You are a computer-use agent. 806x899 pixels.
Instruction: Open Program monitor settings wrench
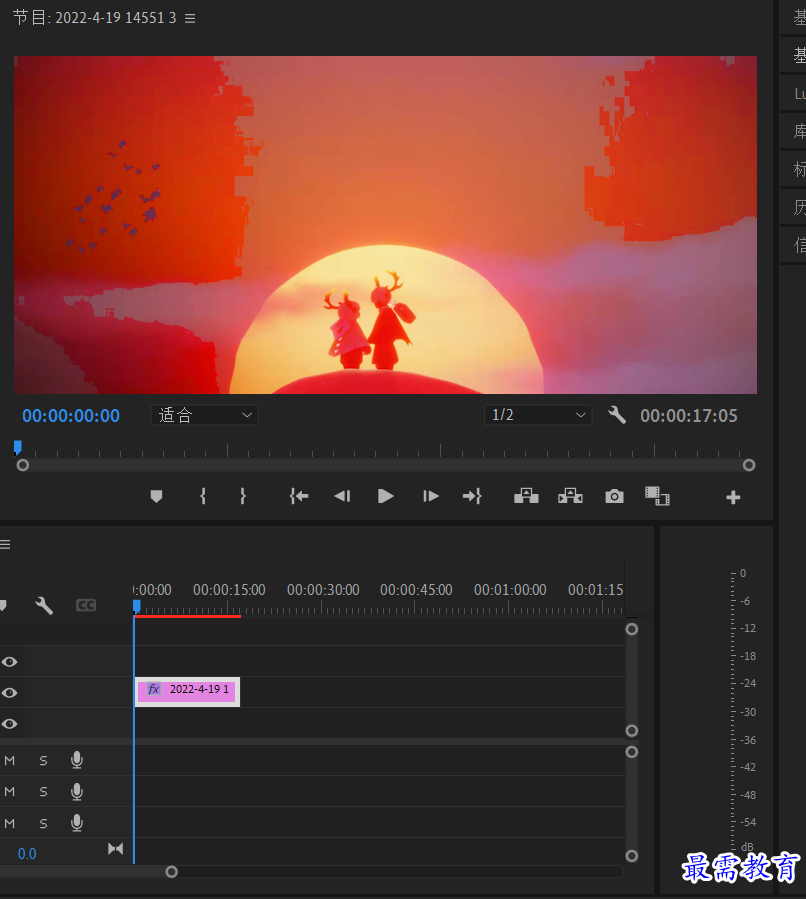617,415
